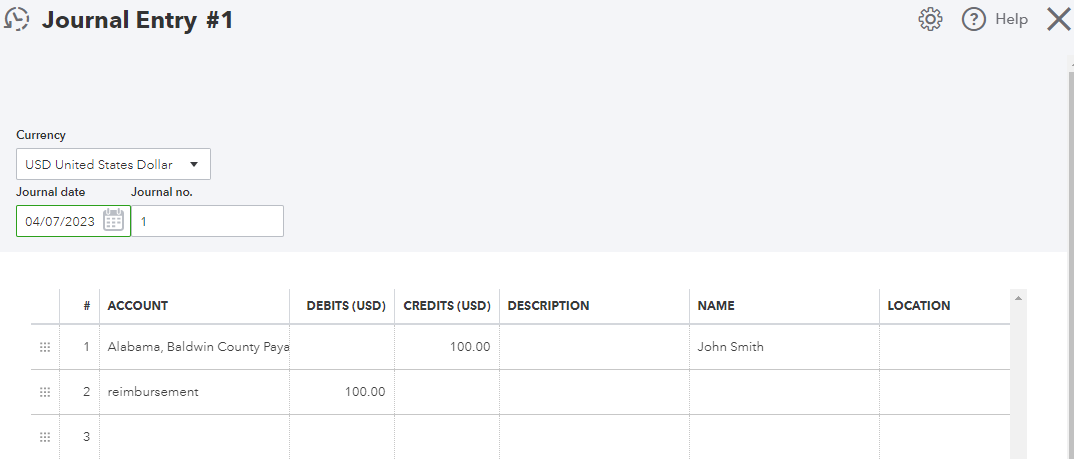Open the settings gear icon
The width and height of the screenshot is (1074, 459).
[930, 19]
